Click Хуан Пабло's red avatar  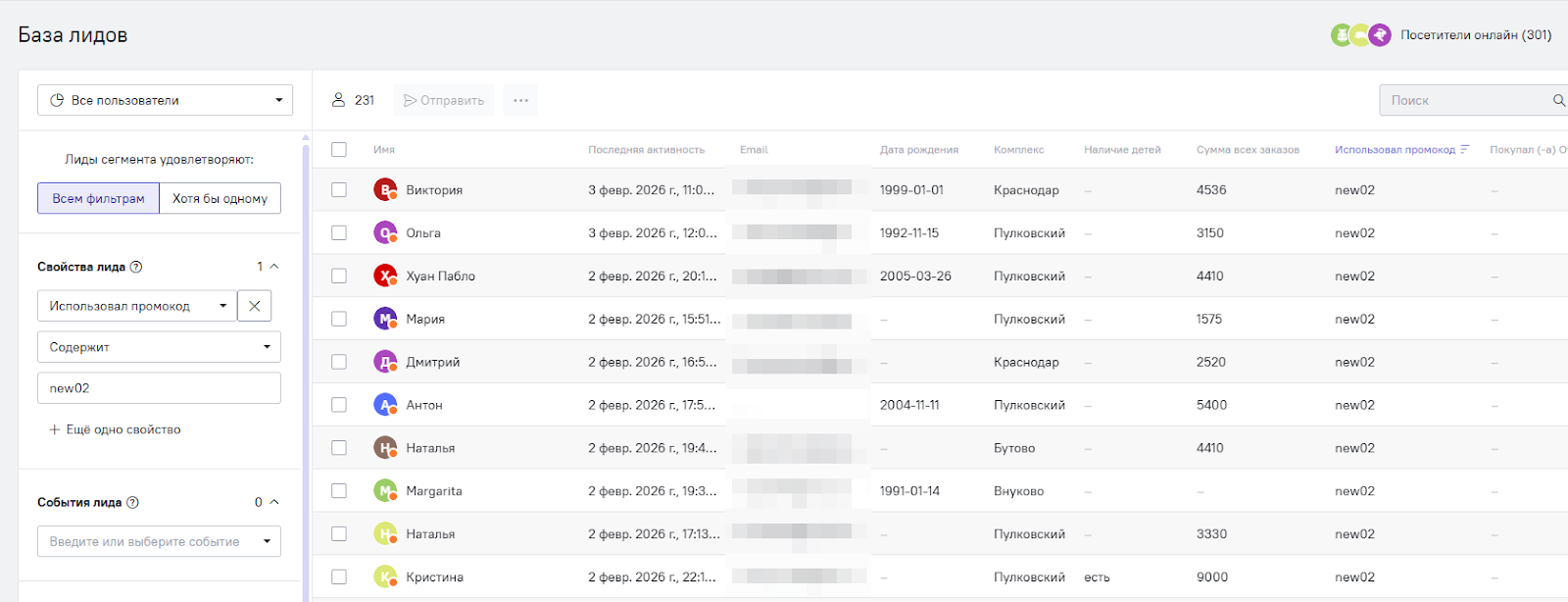click(385, 276)
